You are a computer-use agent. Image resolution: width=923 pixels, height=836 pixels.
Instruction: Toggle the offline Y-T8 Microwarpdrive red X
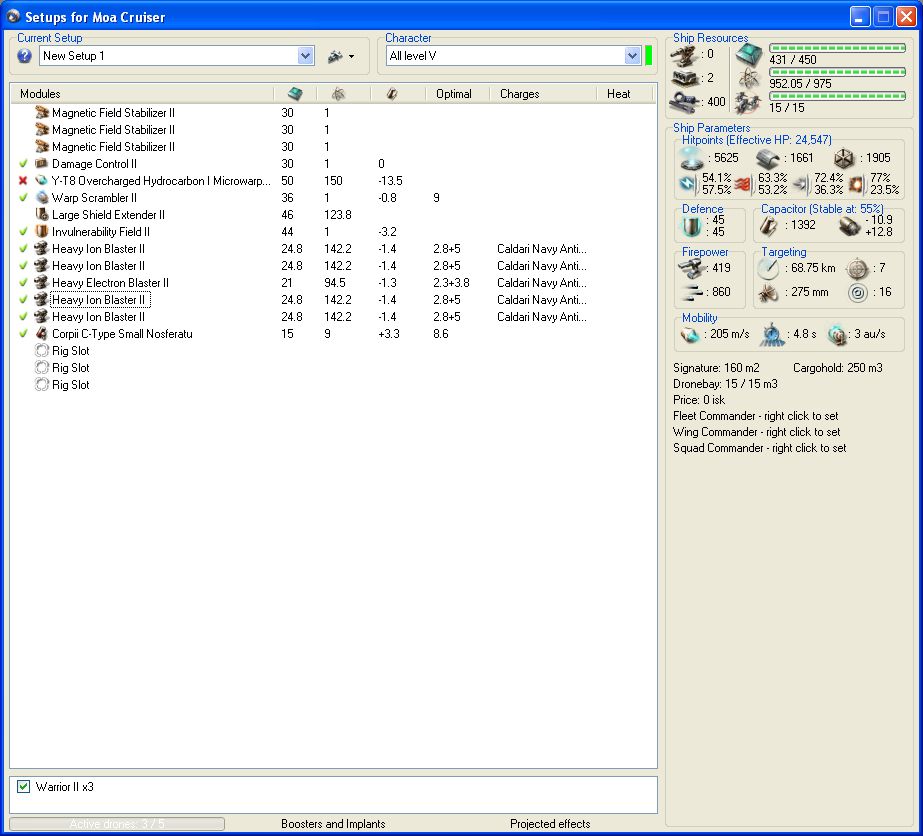click(23, 181)
